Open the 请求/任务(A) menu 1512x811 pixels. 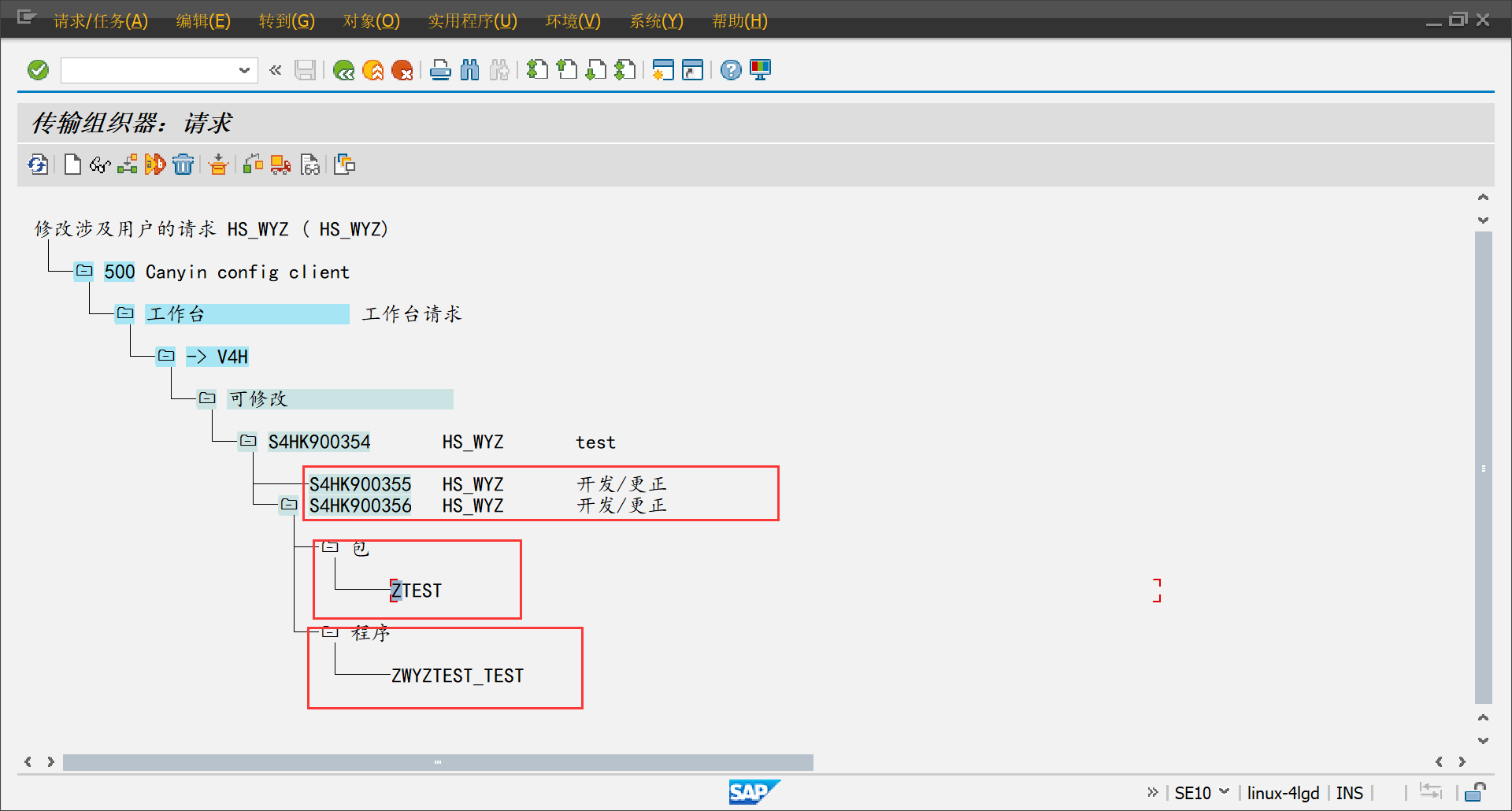tap(101, 21)
